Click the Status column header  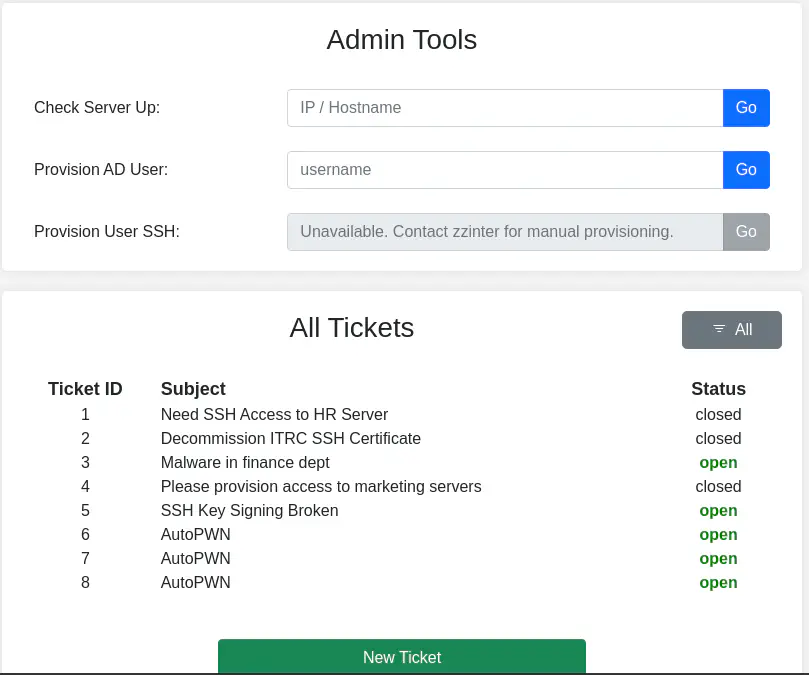point(718,389)
